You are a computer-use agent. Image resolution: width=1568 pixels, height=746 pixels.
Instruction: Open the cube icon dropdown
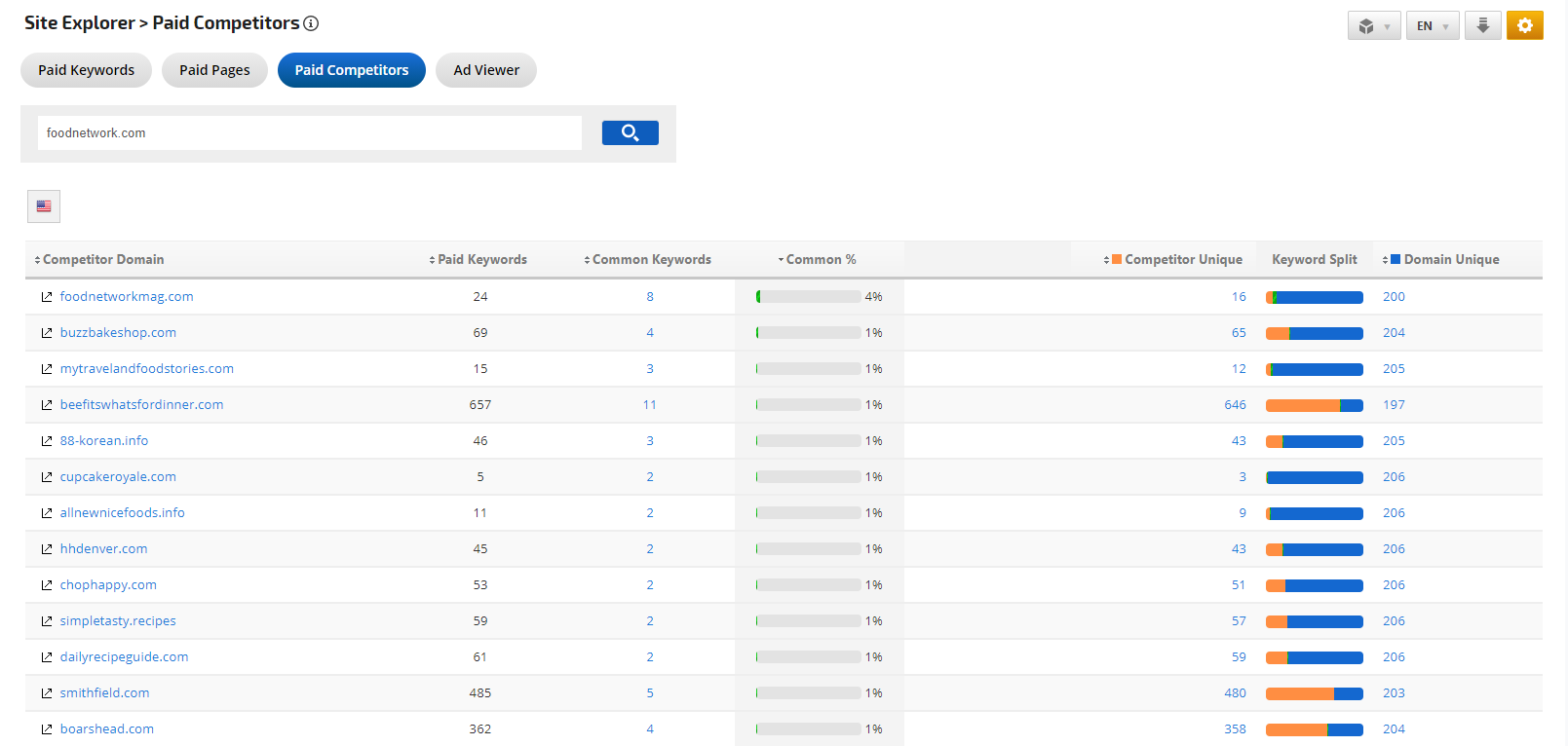[1373, 25]
